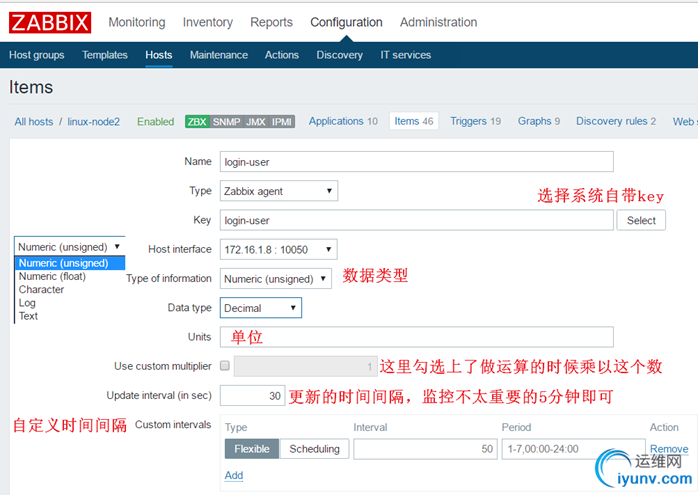
Task: Go to Maintenance submenu
Action: [219, 55]
